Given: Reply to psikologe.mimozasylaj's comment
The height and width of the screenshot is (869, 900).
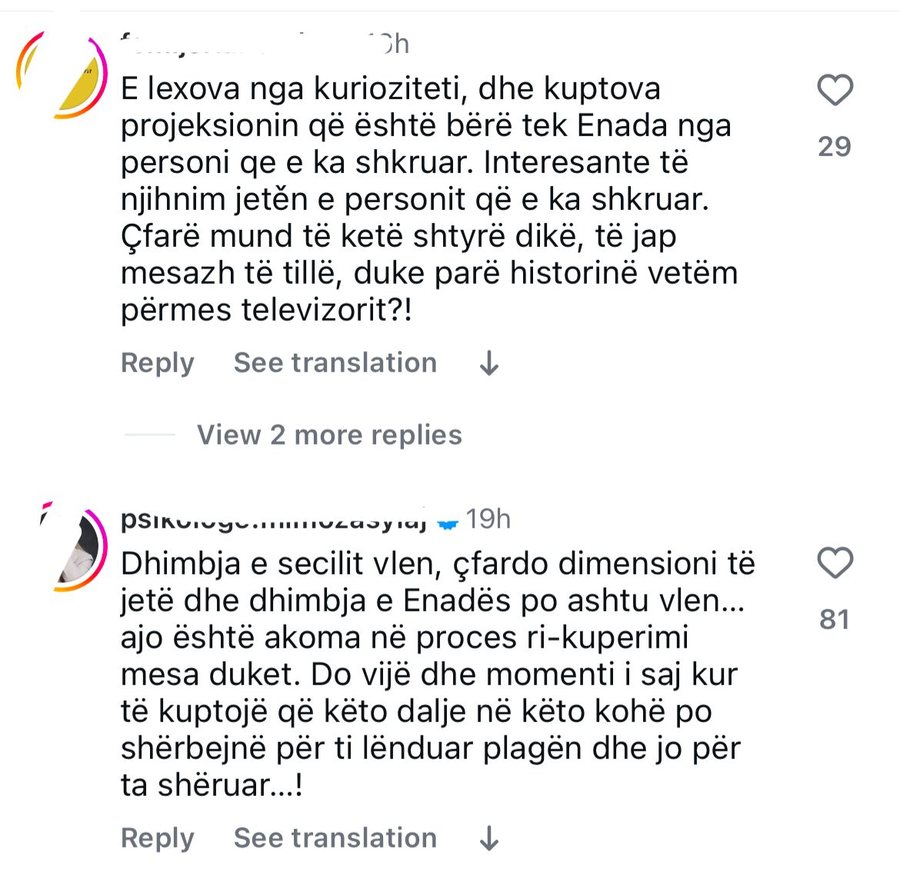Looking at the screenshot, I should click(156, 838).
